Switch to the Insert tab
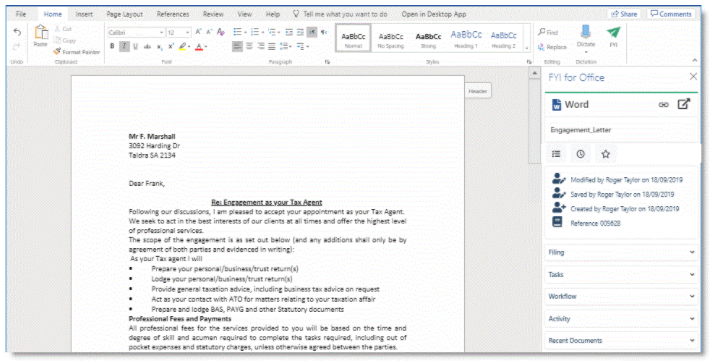Viewport: 718px width, 363px height. [84, 14]
